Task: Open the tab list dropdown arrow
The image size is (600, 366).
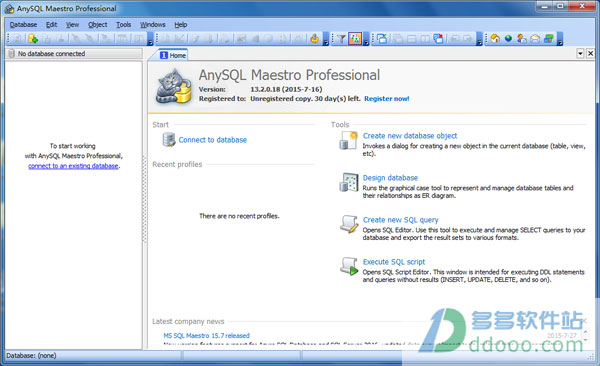Action: coord(580,54)
